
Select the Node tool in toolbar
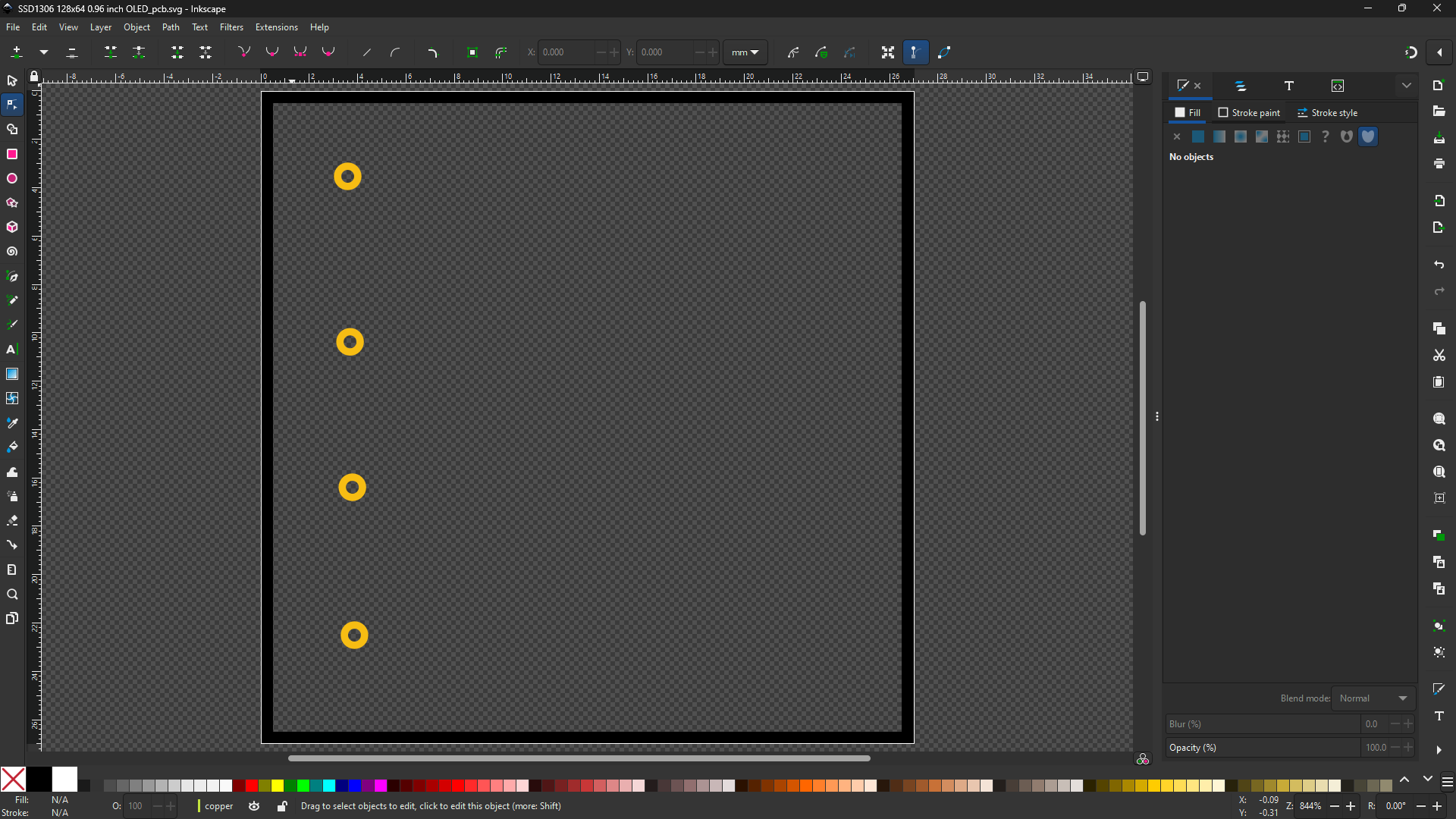point(12,105)
